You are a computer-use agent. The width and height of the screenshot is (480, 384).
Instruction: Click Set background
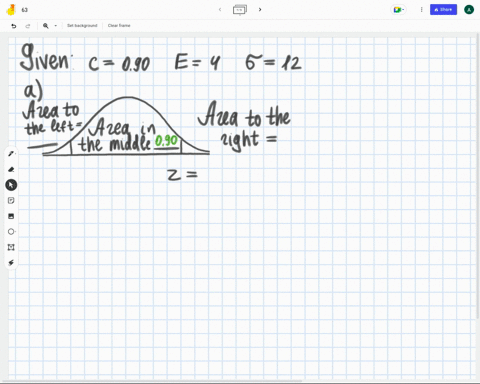point(82,25)
